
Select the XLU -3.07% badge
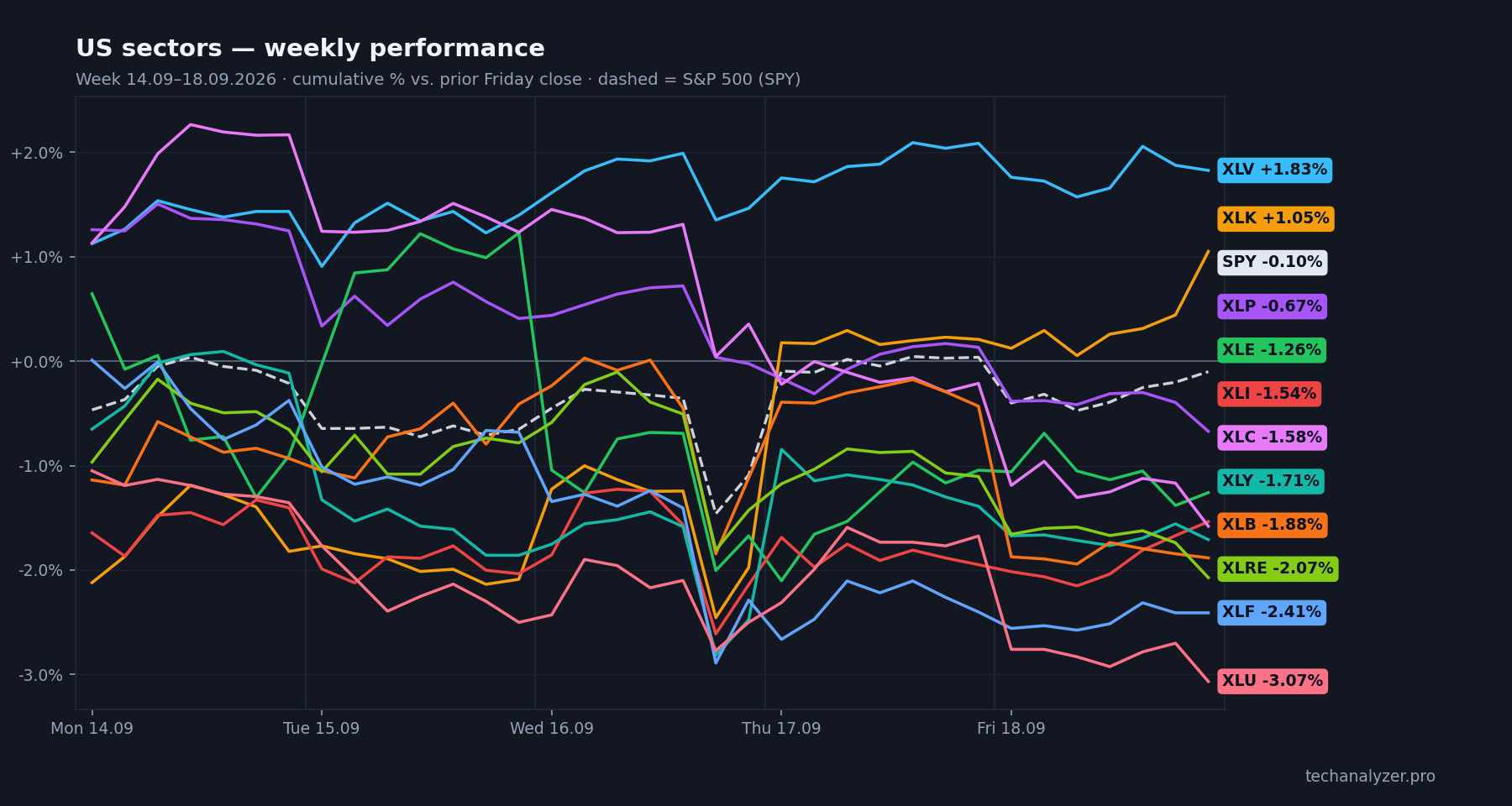(x=1272, y=681)
